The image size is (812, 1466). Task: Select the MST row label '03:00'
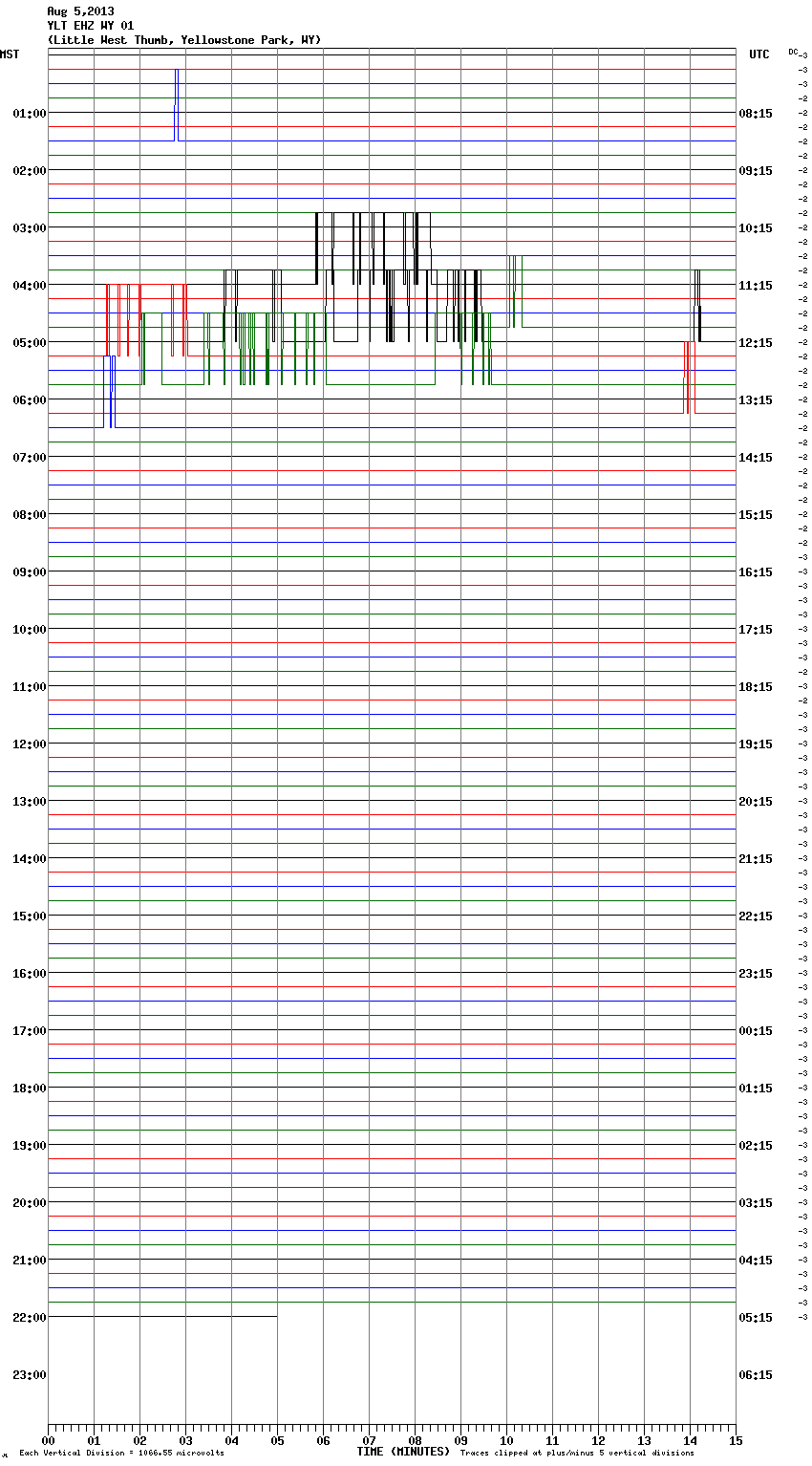point(30,227)
